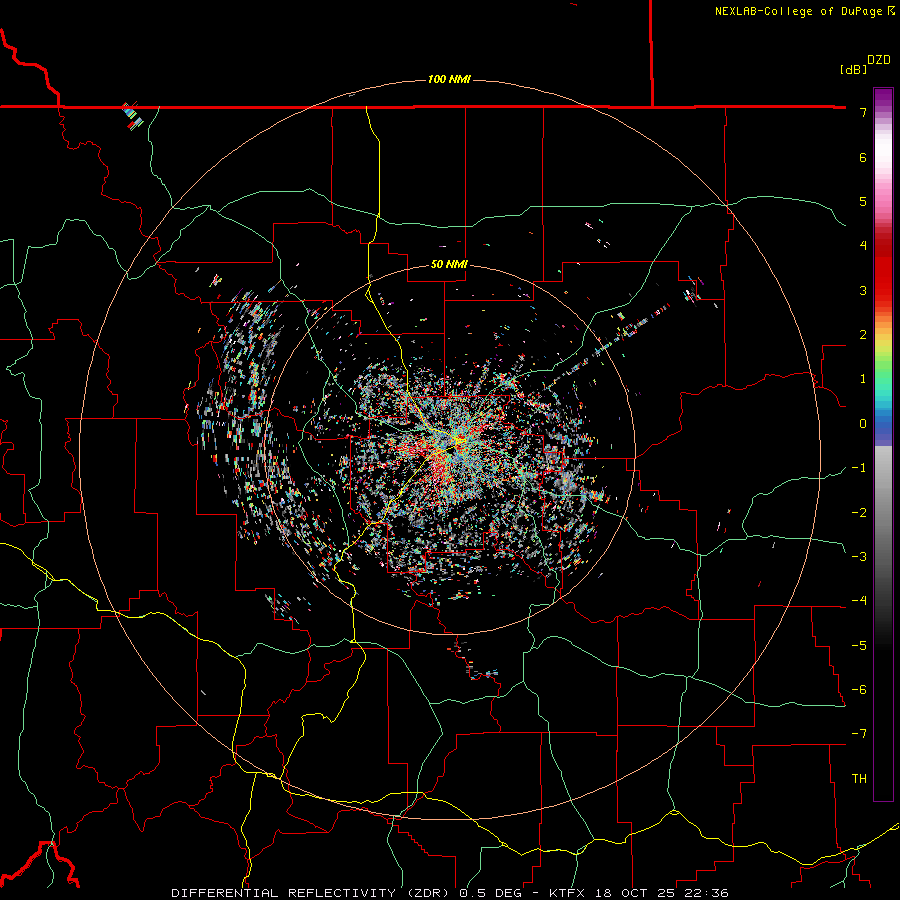Viewport: 900px width, 900px height.
Task: Pick the purple top of ZDR color bar
Action: pyautogui.click(x=883, y=98)
